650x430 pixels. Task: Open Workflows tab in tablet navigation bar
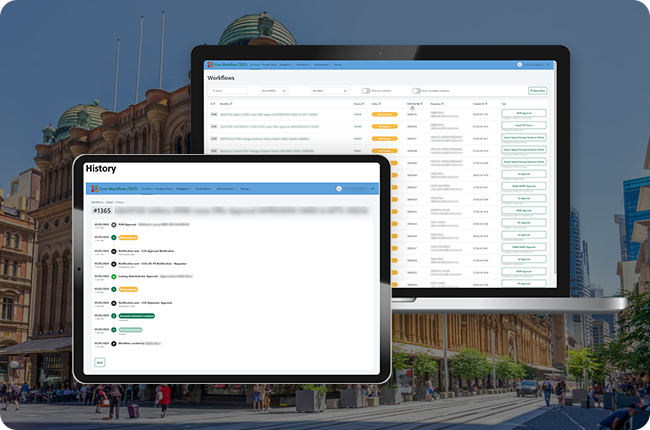[147, 189]
